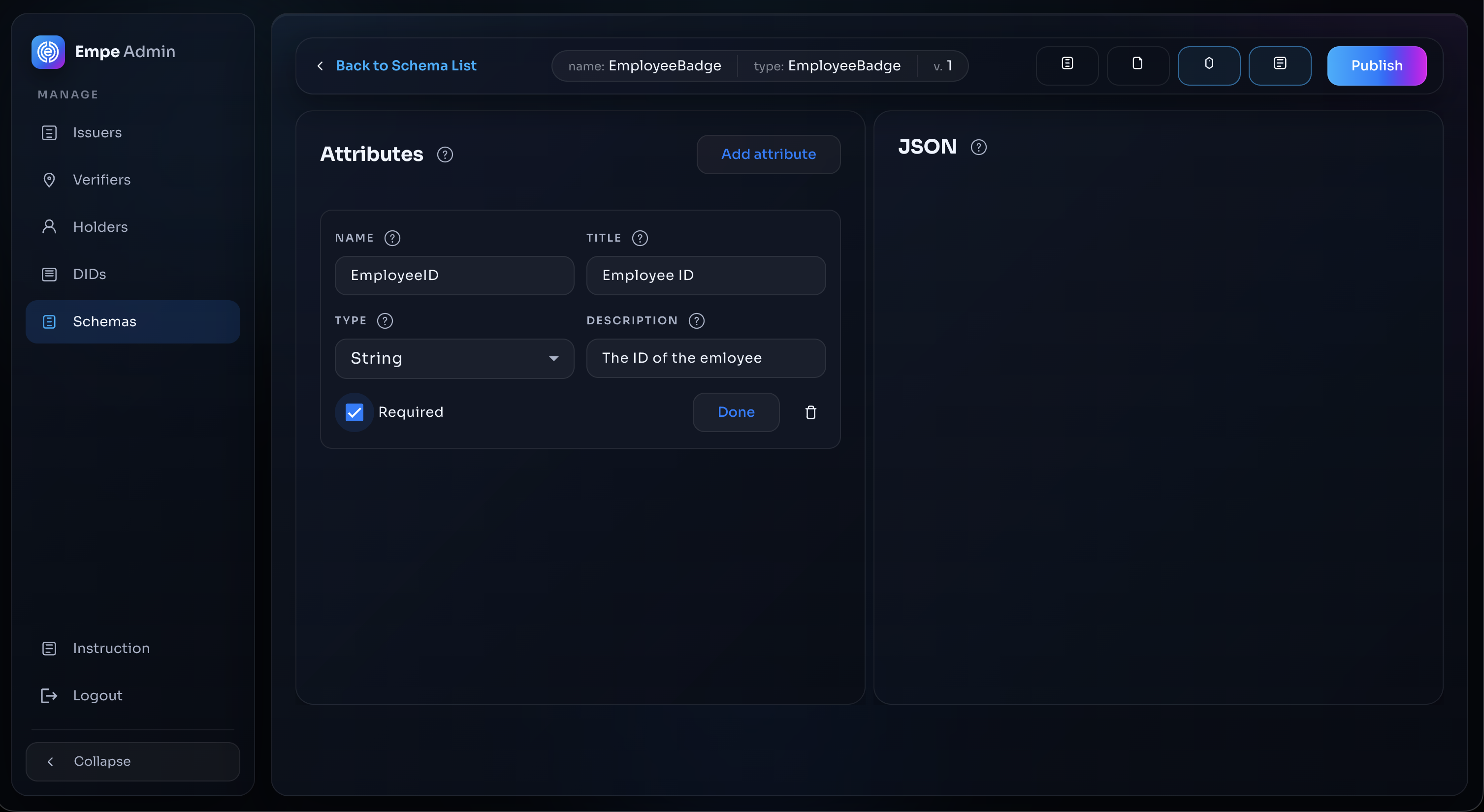Open the help tooltip next to Attributes heading

[x=445, y=155]
